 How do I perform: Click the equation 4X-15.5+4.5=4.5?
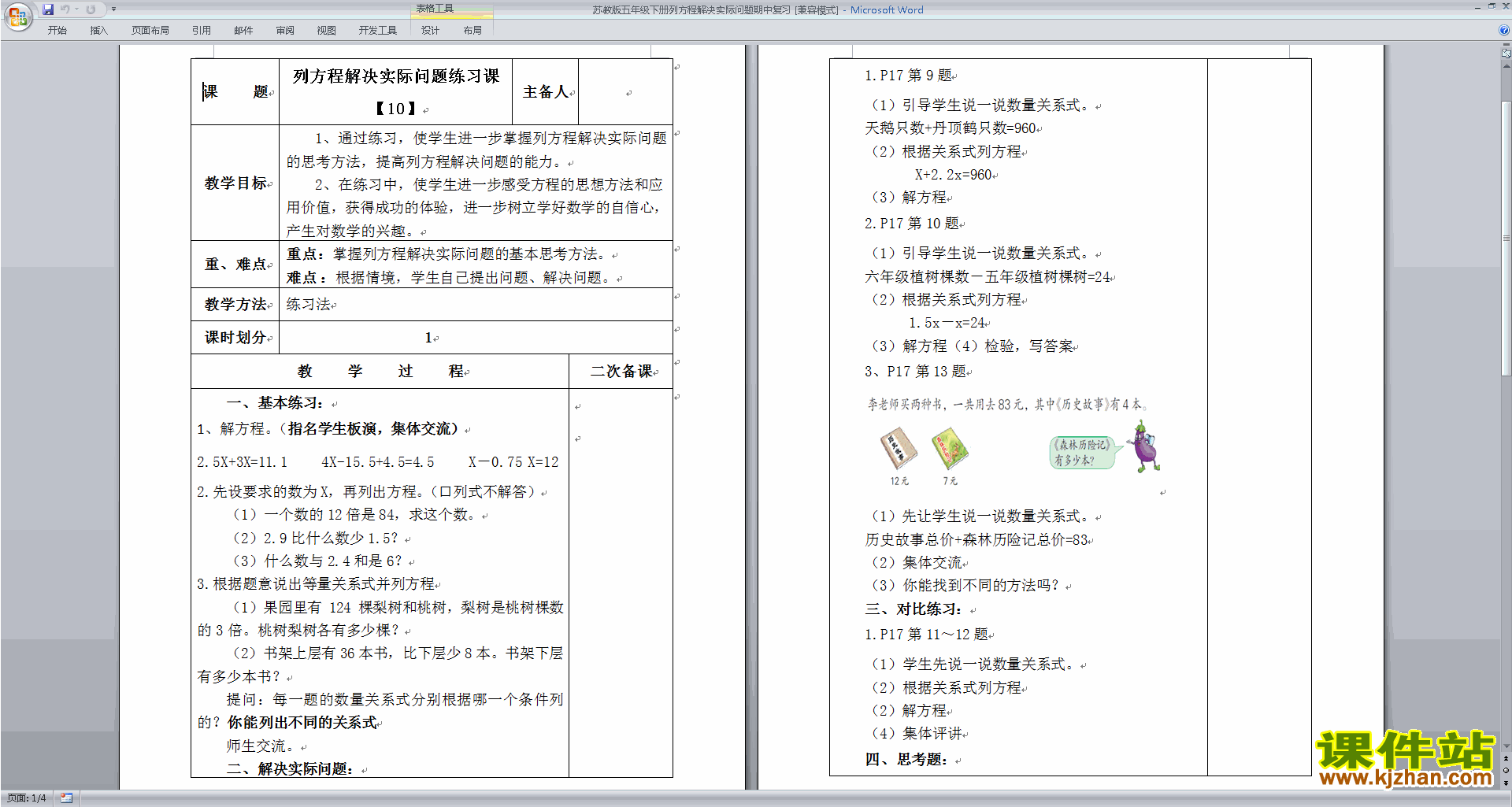click(x=378, y=462)
